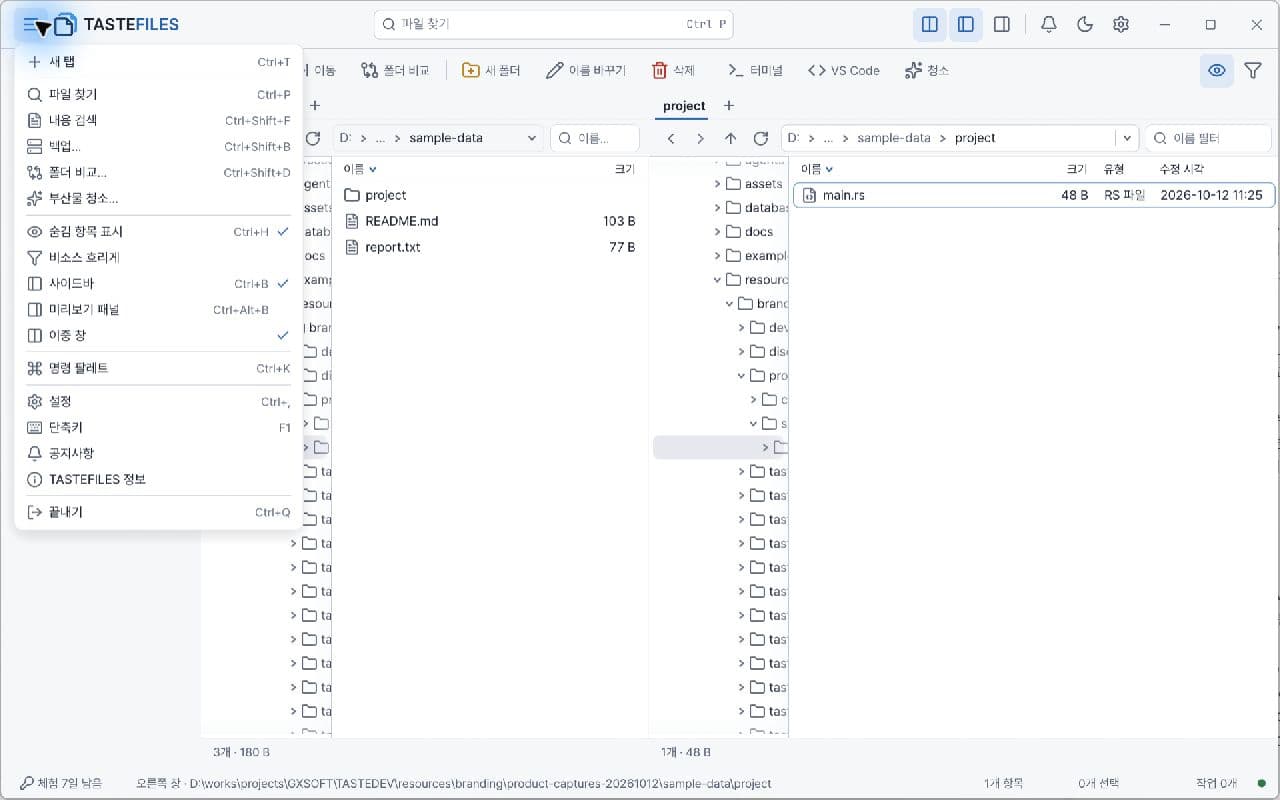The image size is (1280, 800).
Task: Click the red 삭제 trash button
Action: coord(673,70)
